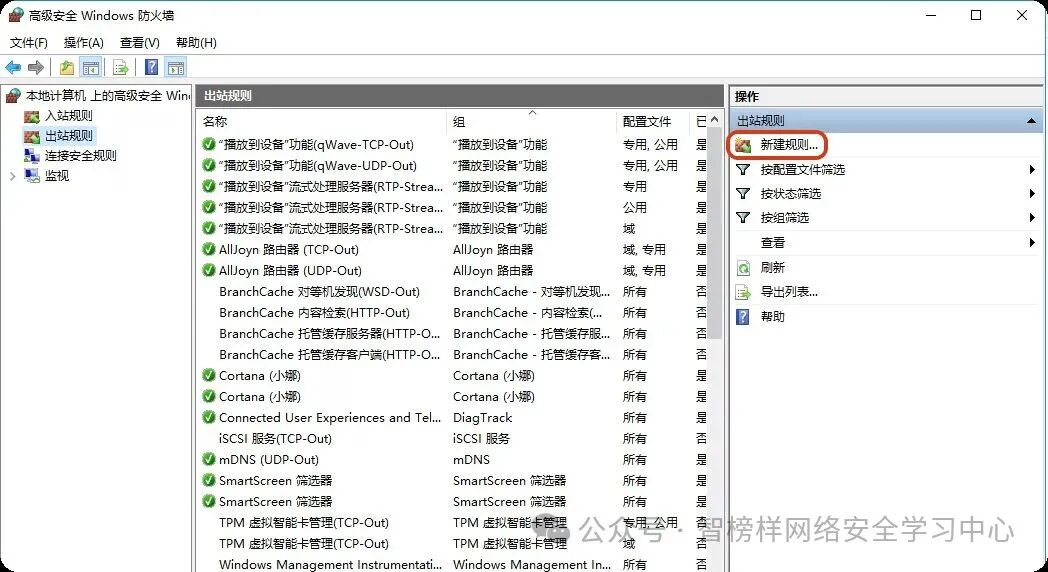Click the 帮助 entry in actions pane
This screenshot has height=572, width=1048.
773,317
